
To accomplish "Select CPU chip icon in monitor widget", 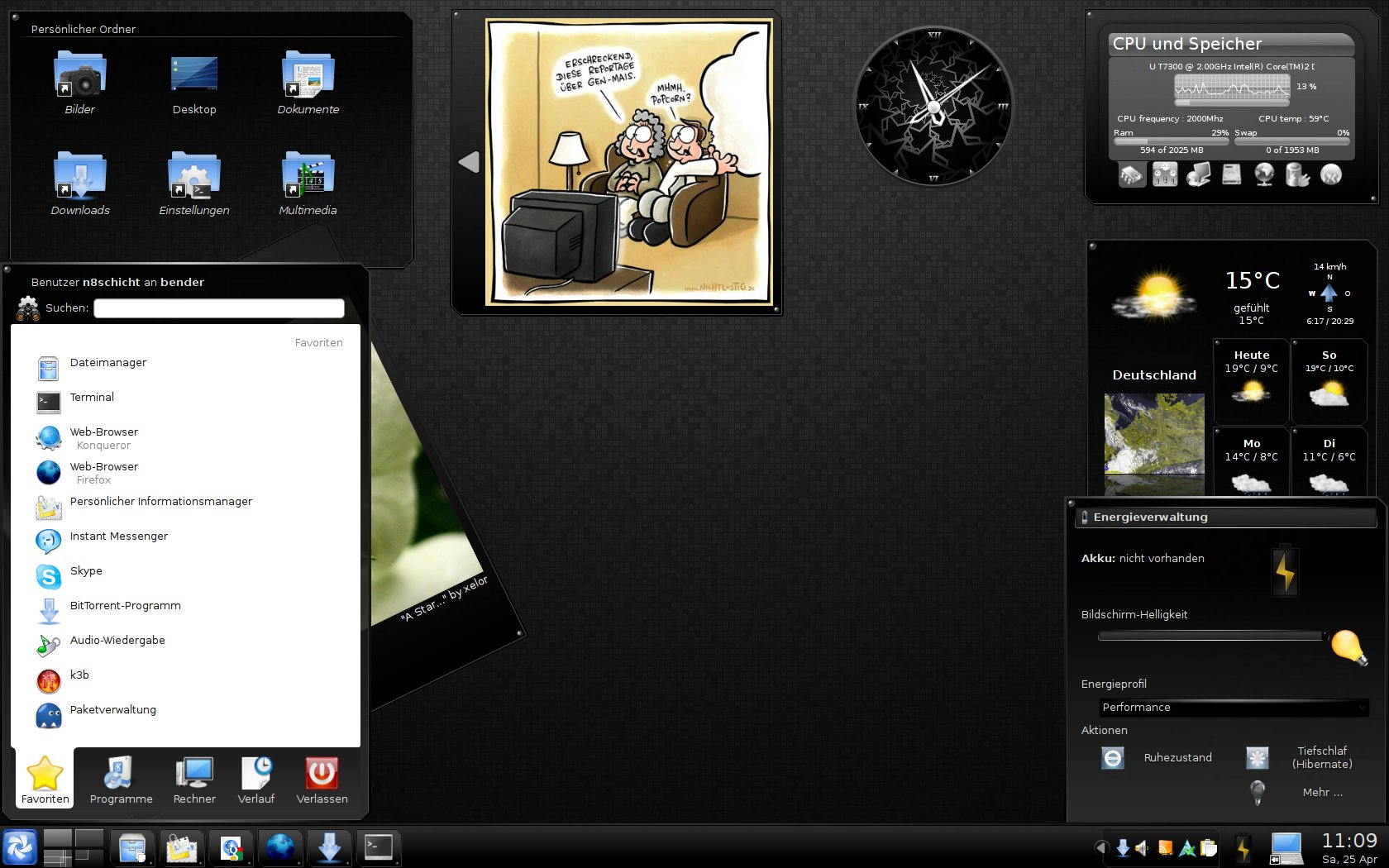I will point(1131,174).
